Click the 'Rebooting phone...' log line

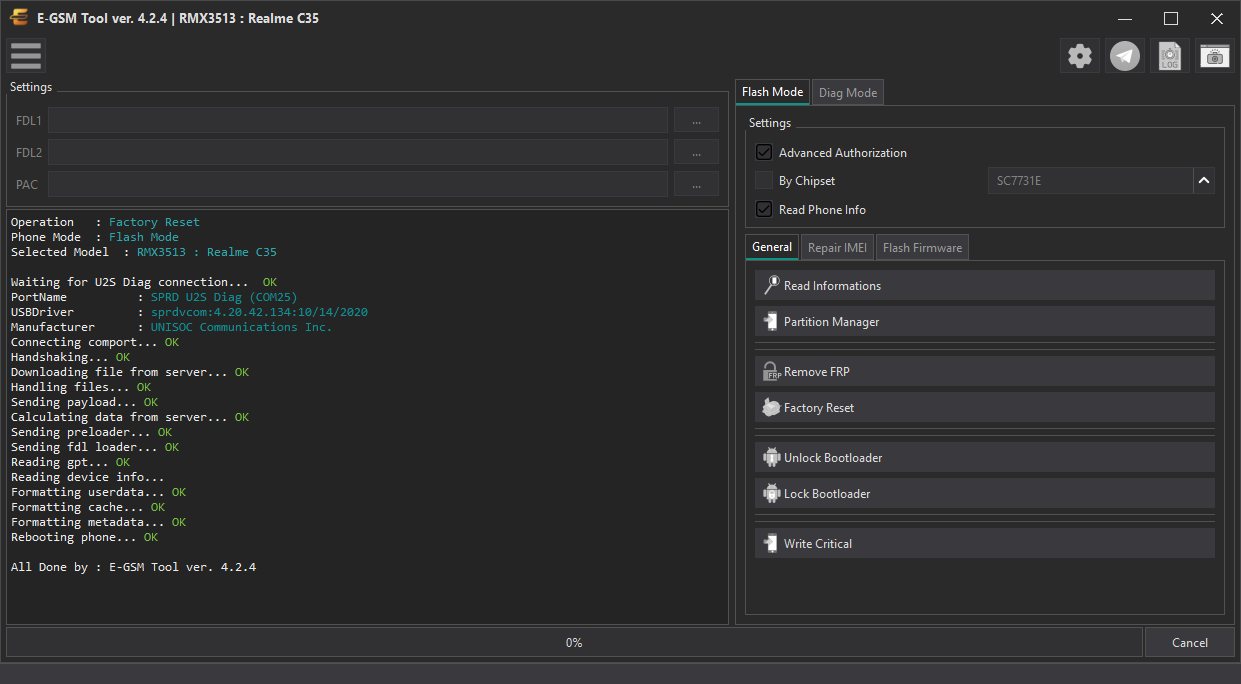coord(84,537)
